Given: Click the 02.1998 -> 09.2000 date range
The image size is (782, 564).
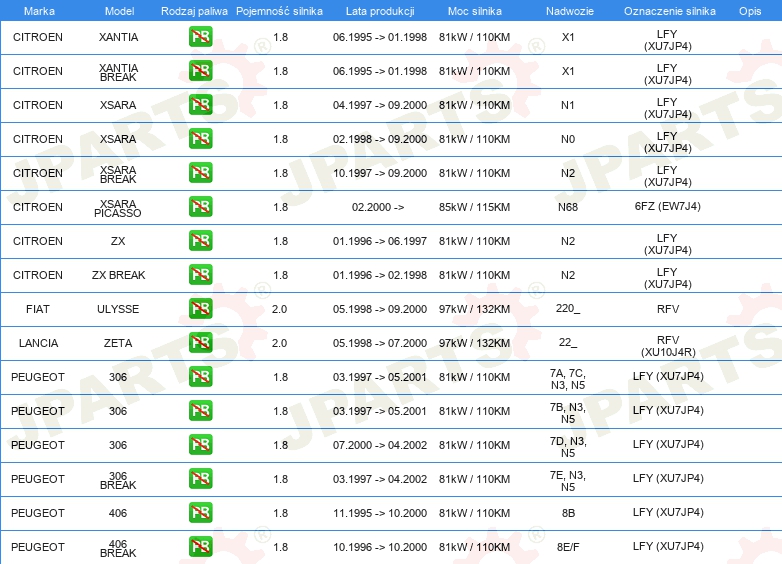Looking at the screenshot, I should click(x=380, y=139).
